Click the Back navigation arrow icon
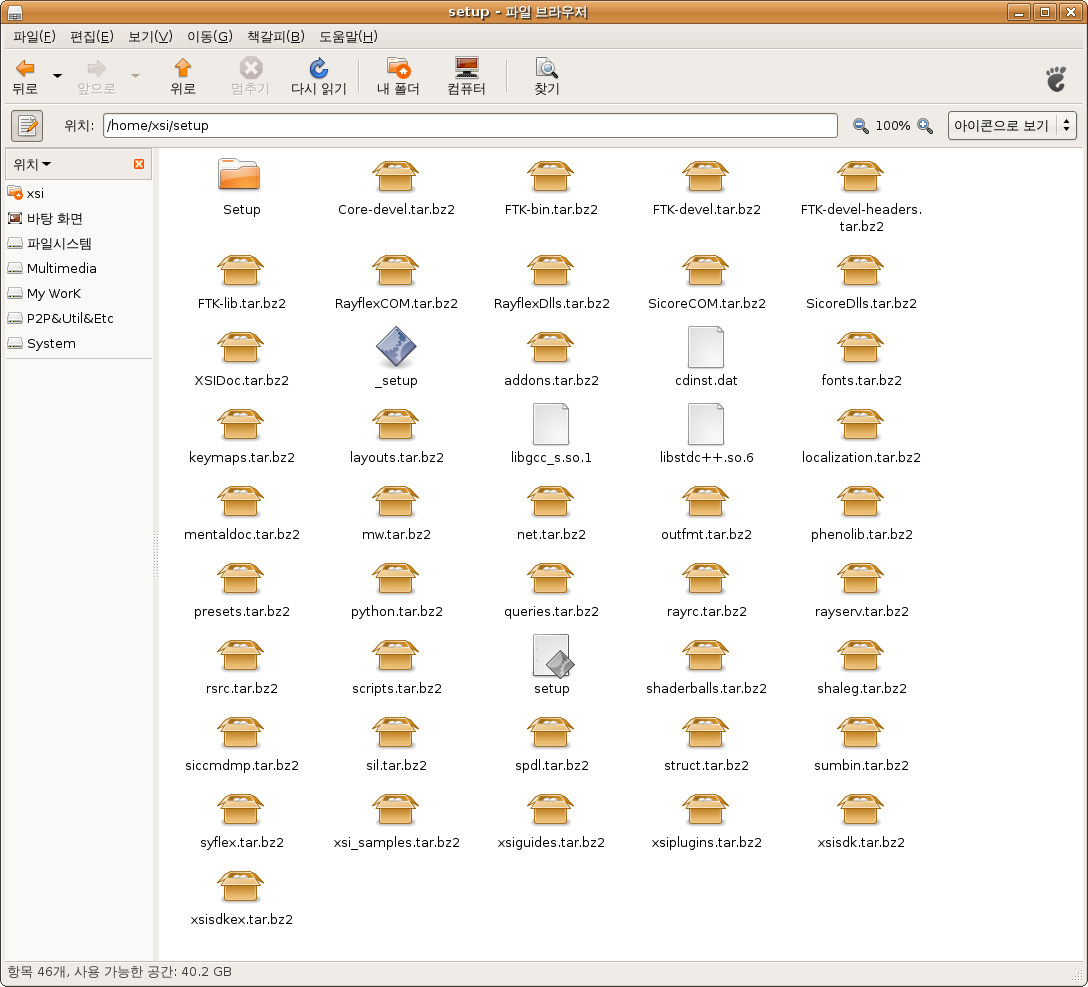This screenshot has height=987, width=1088. (25, 69)
